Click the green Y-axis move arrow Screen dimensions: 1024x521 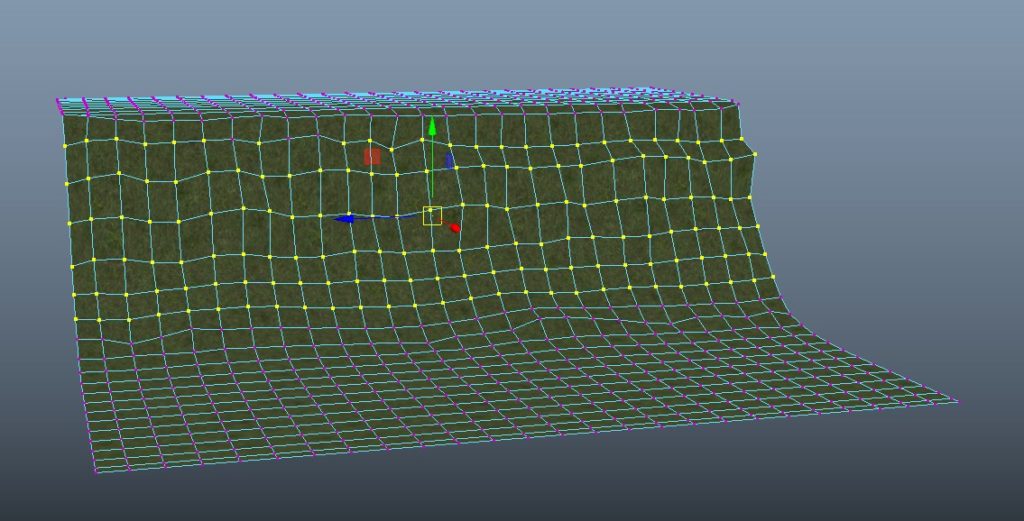click(x=432, y=127)
